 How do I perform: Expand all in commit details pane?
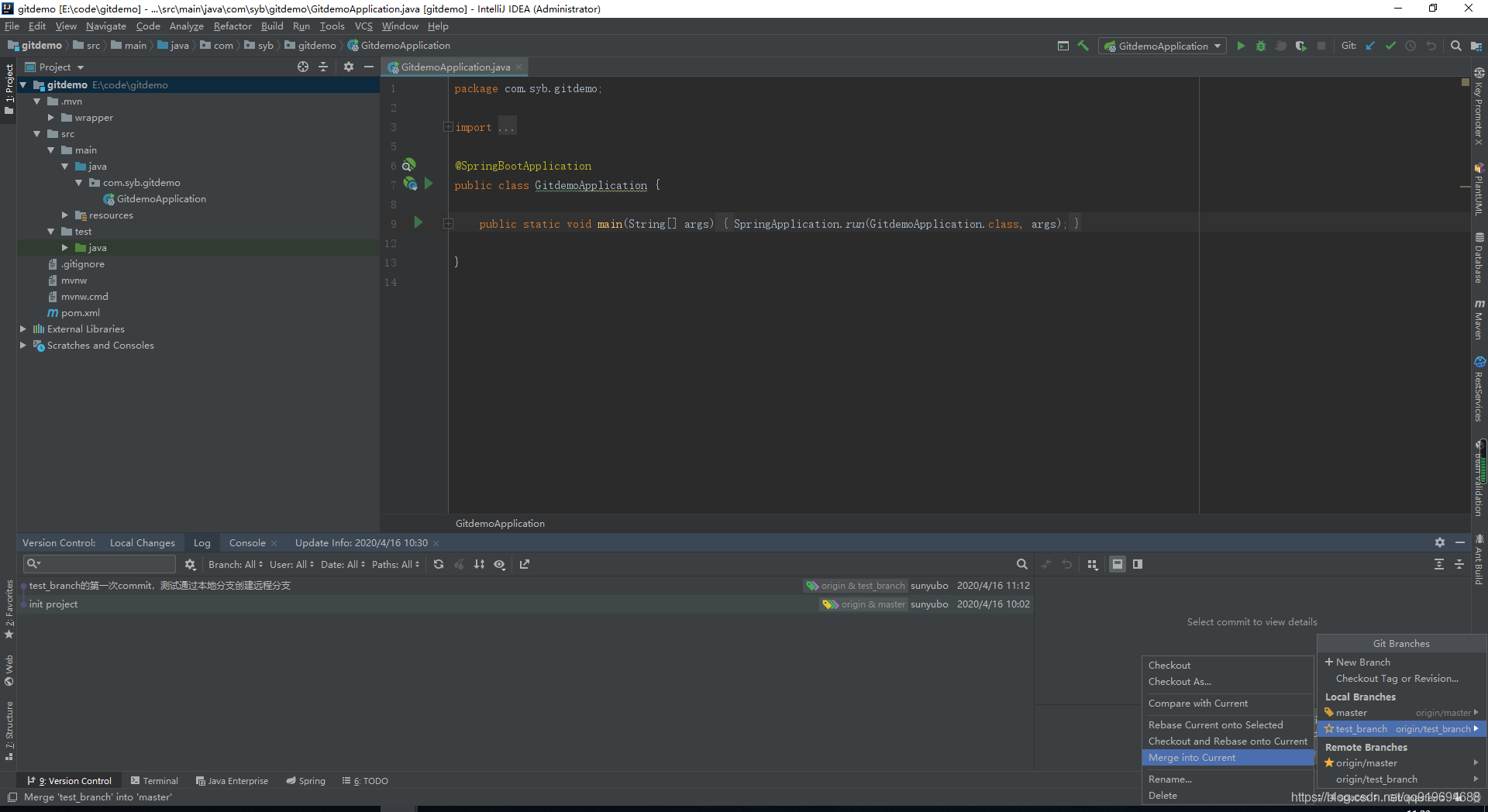pos(1439,564)
